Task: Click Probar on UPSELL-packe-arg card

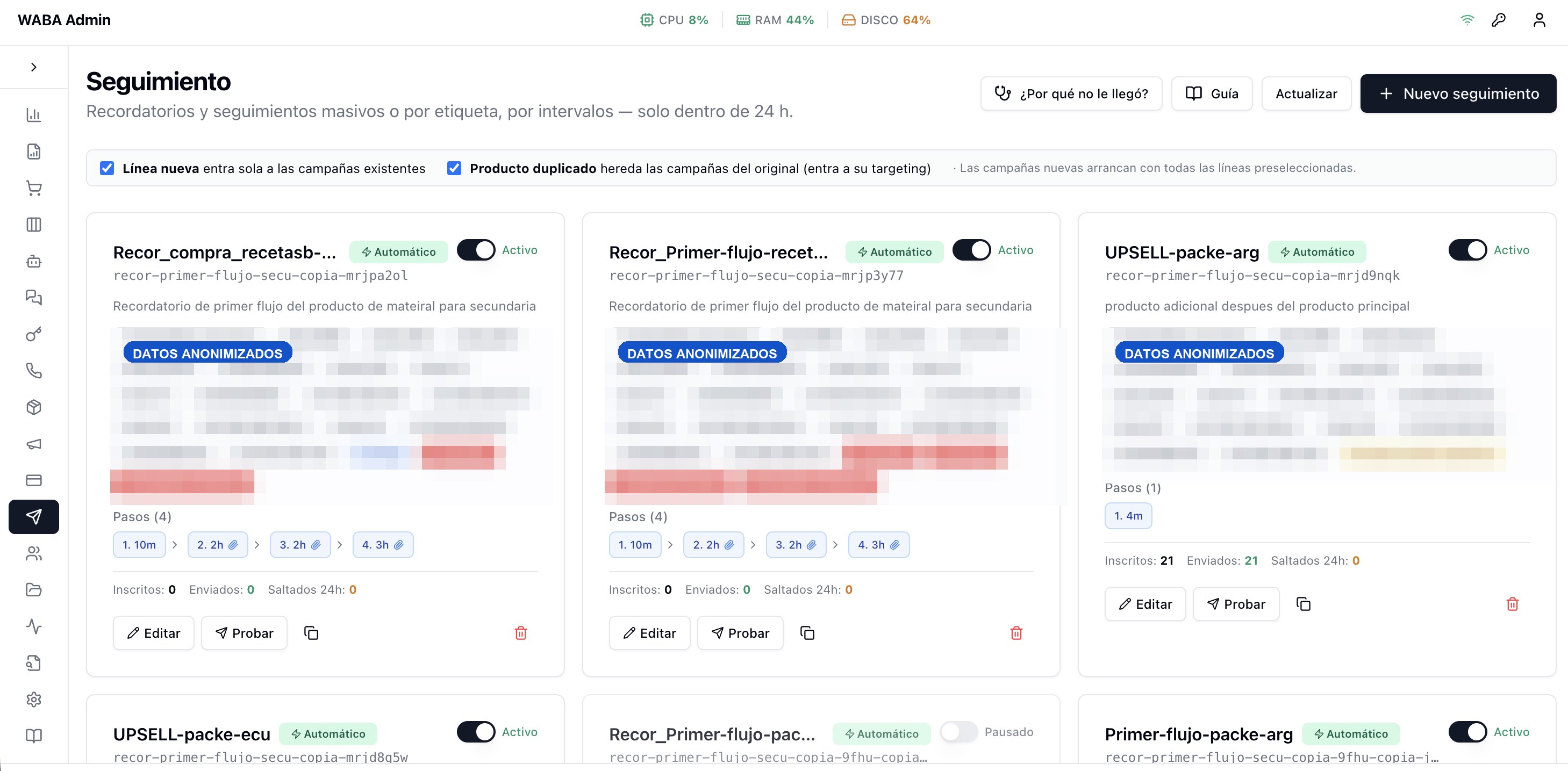Action: (1236, 604)
